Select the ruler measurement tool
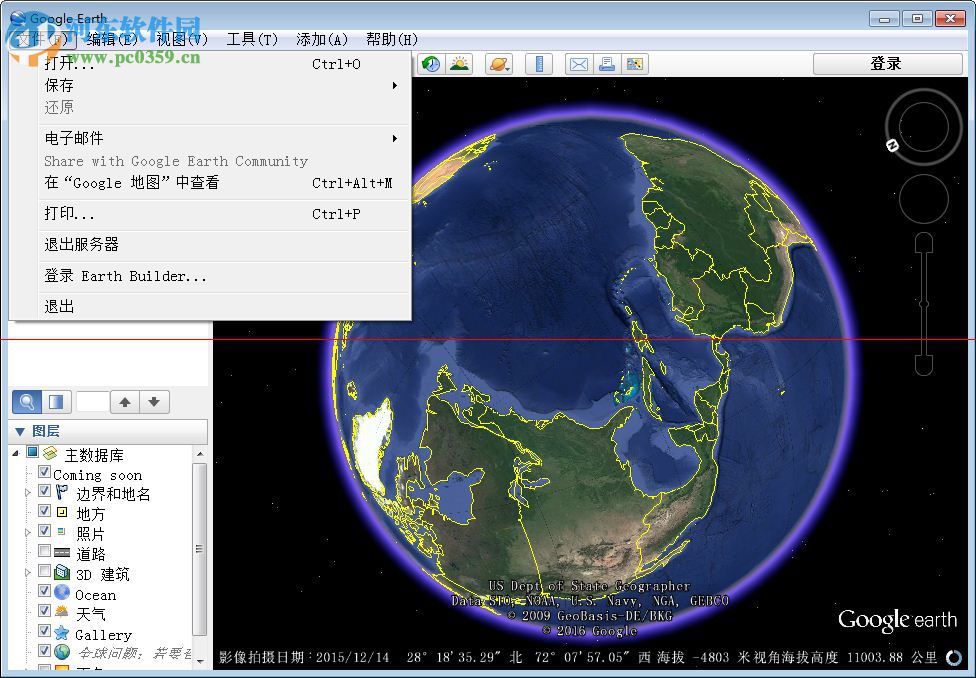Viewport: 976px width, 678px height. (x=539, y=63)
